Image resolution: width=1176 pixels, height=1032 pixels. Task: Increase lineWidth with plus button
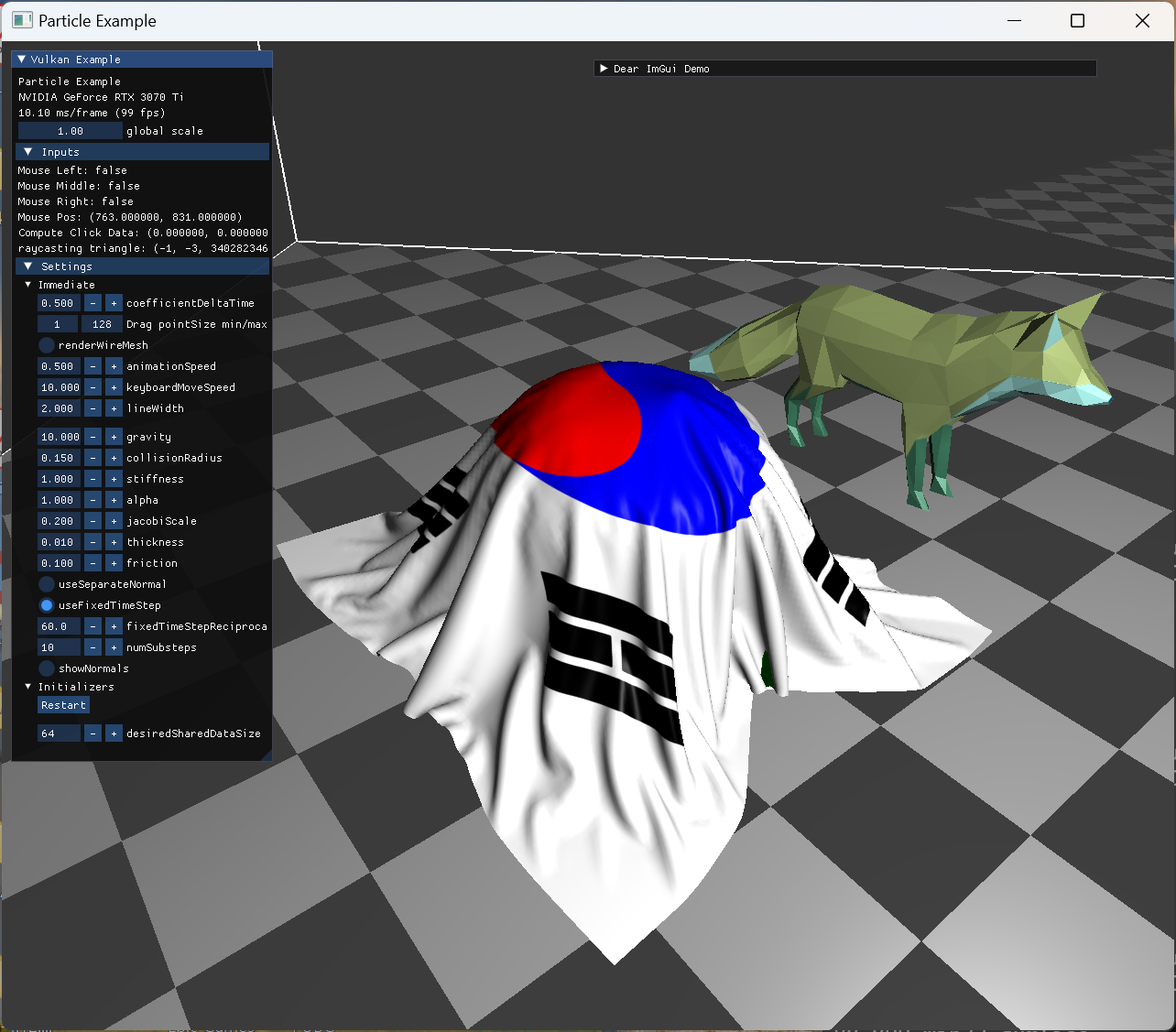(114, 408)
